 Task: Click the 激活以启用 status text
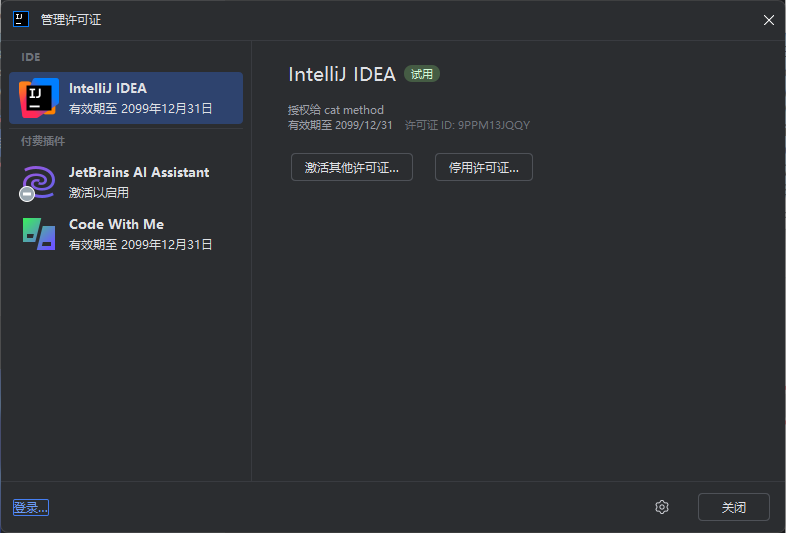[x=99, y=193]
